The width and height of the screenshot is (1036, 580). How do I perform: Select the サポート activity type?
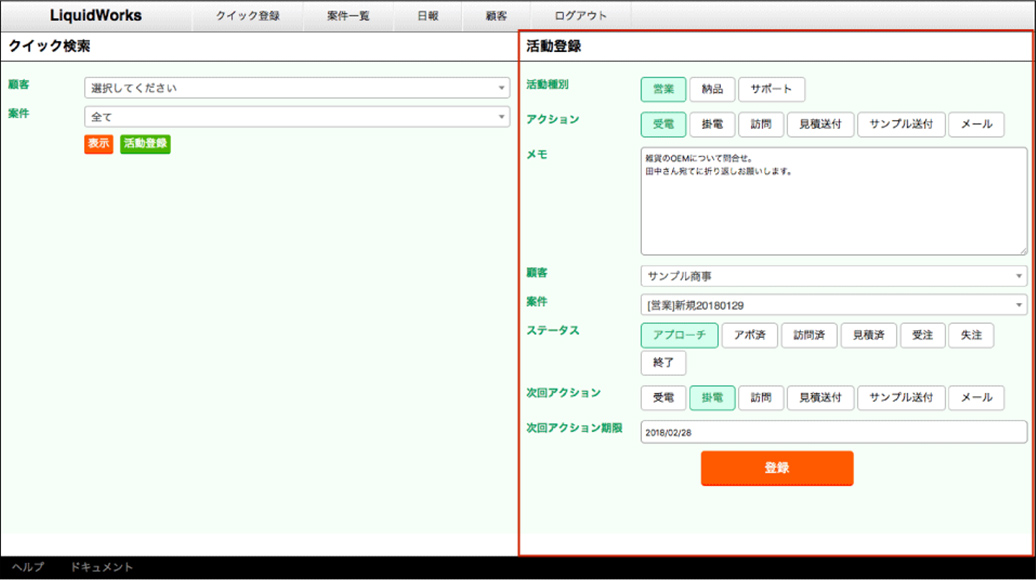coord(771,89)
